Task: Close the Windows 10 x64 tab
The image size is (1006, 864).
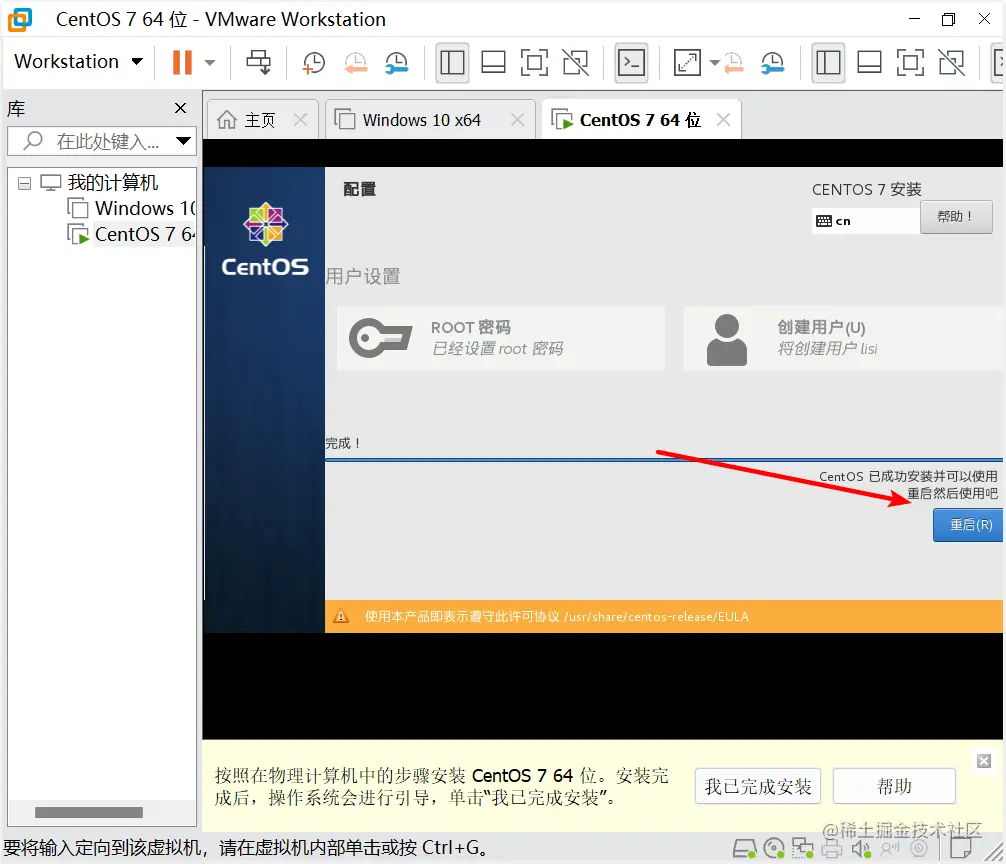Action: pos(517,119)
